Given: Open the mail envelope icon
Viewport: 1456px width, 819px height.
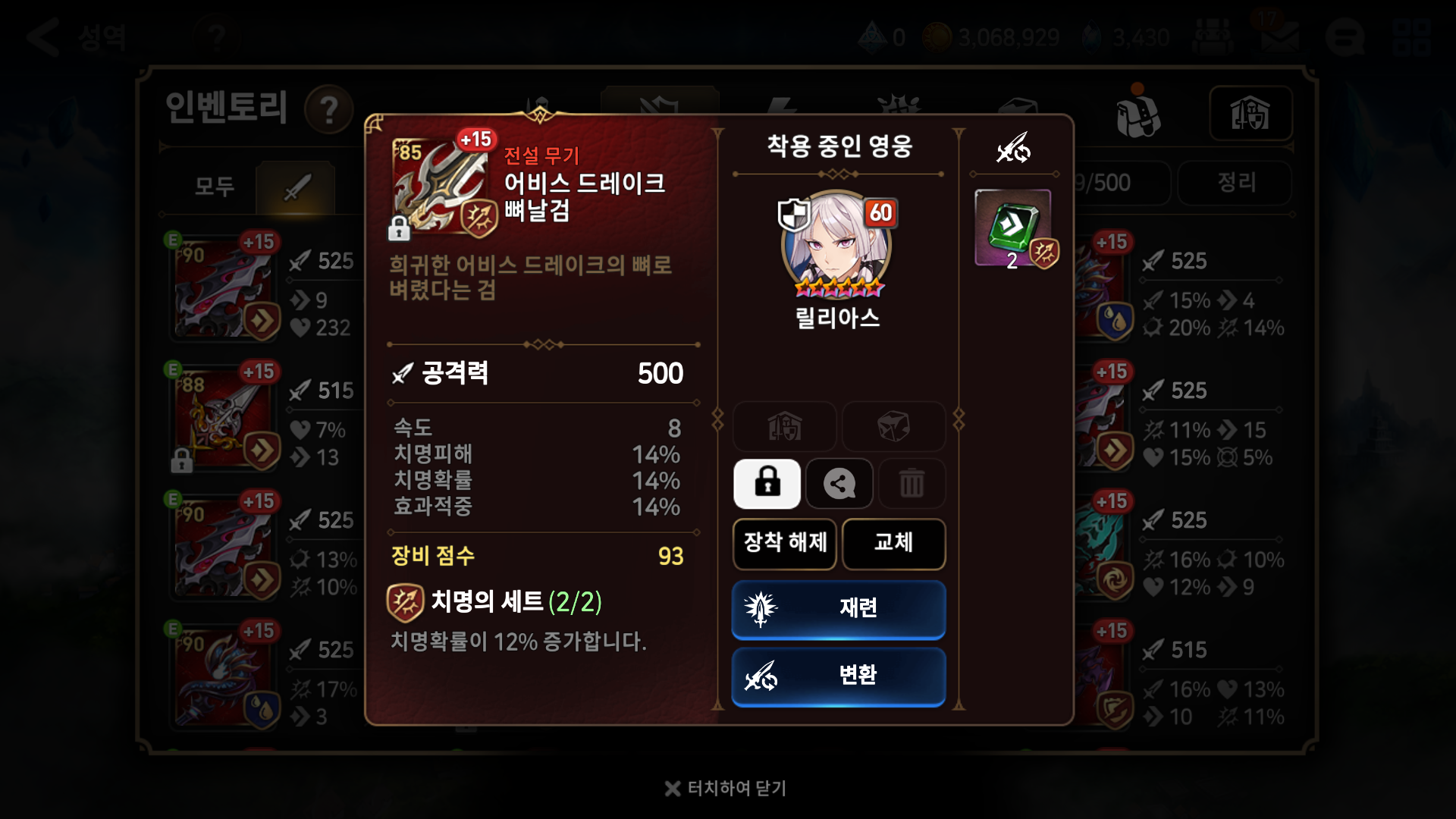Looking at the screenshot, I should (x=1279, y=36).
